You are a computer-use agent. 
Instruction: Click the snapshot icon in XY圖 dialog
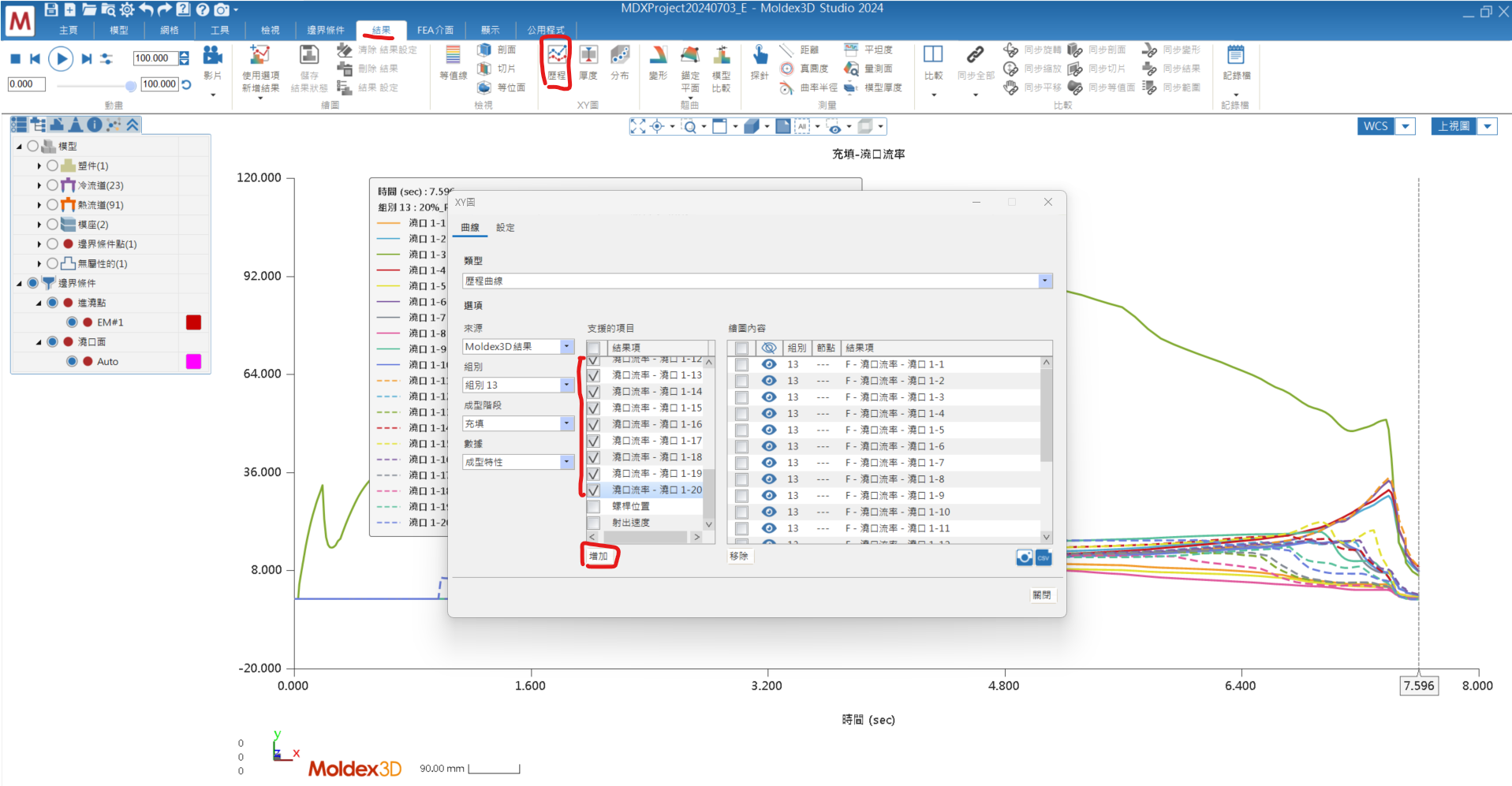coord(1024,557)
